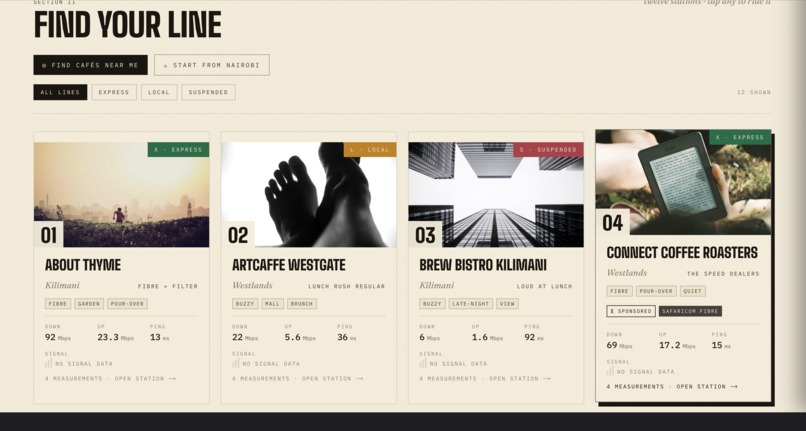Click Mall tag on Artcaffe Westgate card

272,303
